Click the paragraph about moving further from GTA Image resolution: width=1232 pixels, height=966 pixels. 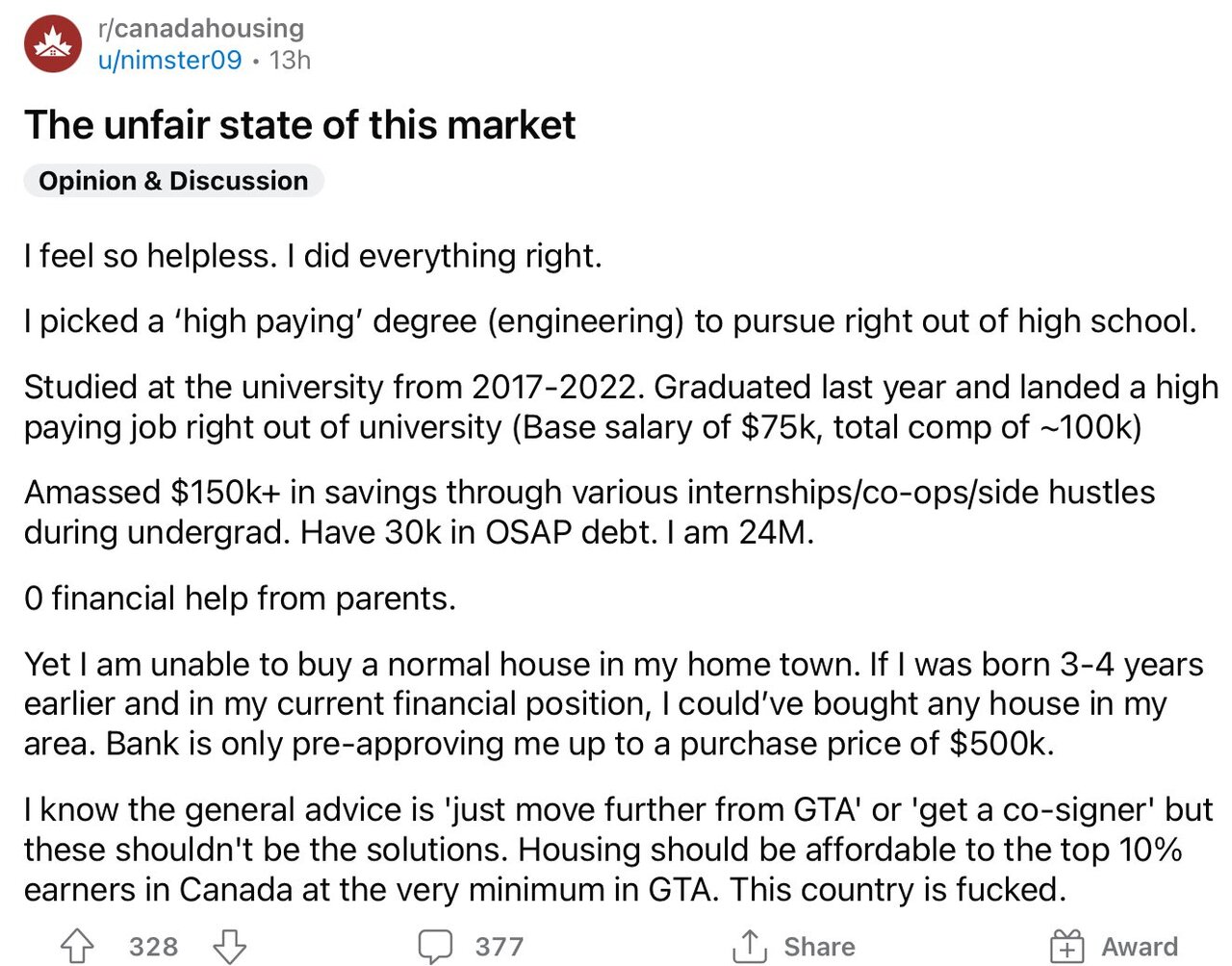tap(616, 850)
